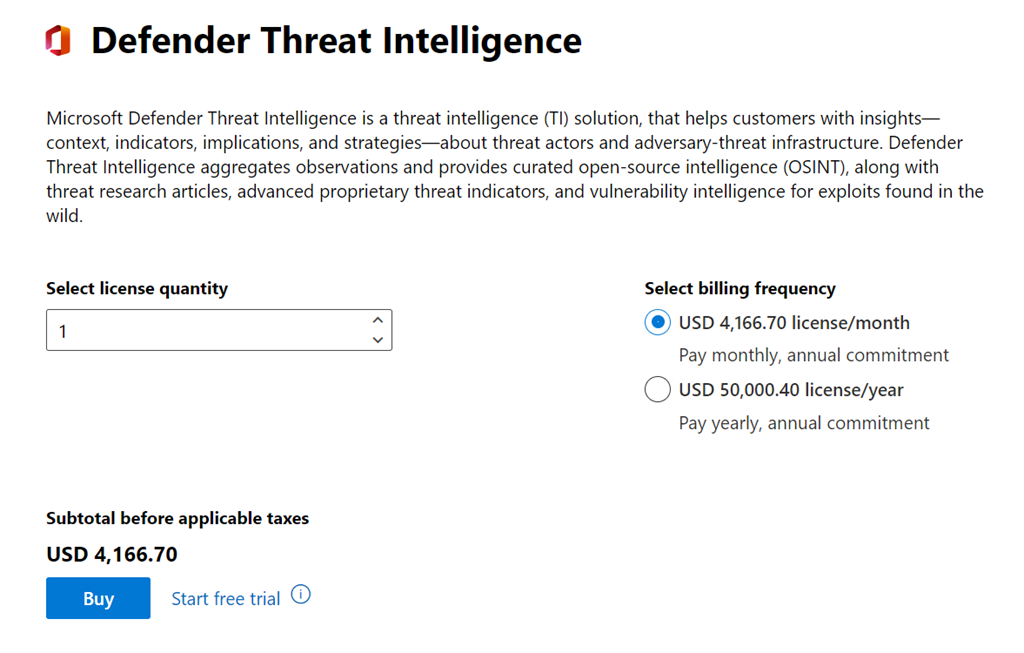The height and width of the screenshot is (653, 1024).
Task: Click the USD 4,166.70 license/month label
Action: (x=794, y=323)
